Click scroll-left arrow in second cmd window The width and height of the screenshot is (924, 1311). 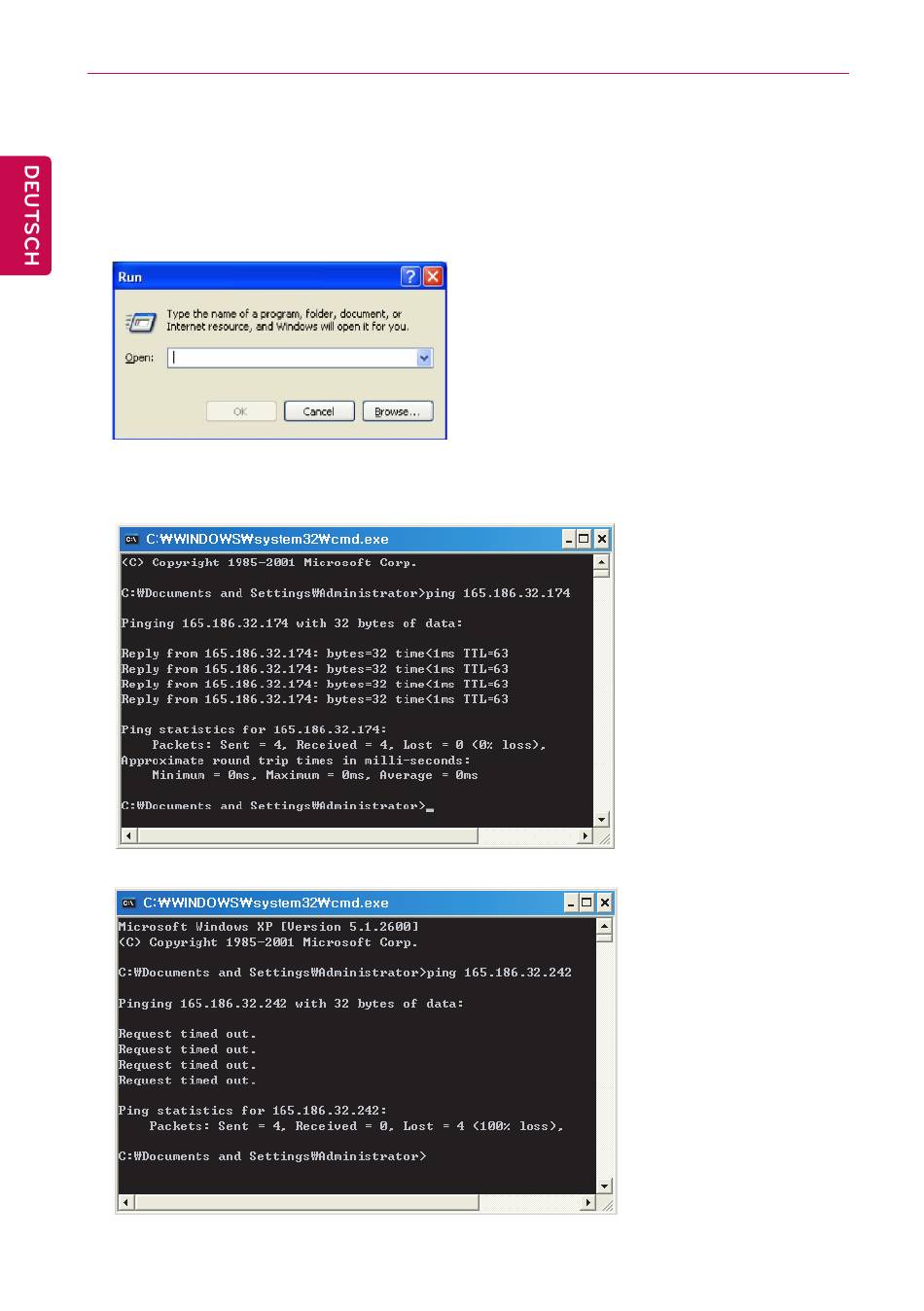click(x=126, y=1202)
